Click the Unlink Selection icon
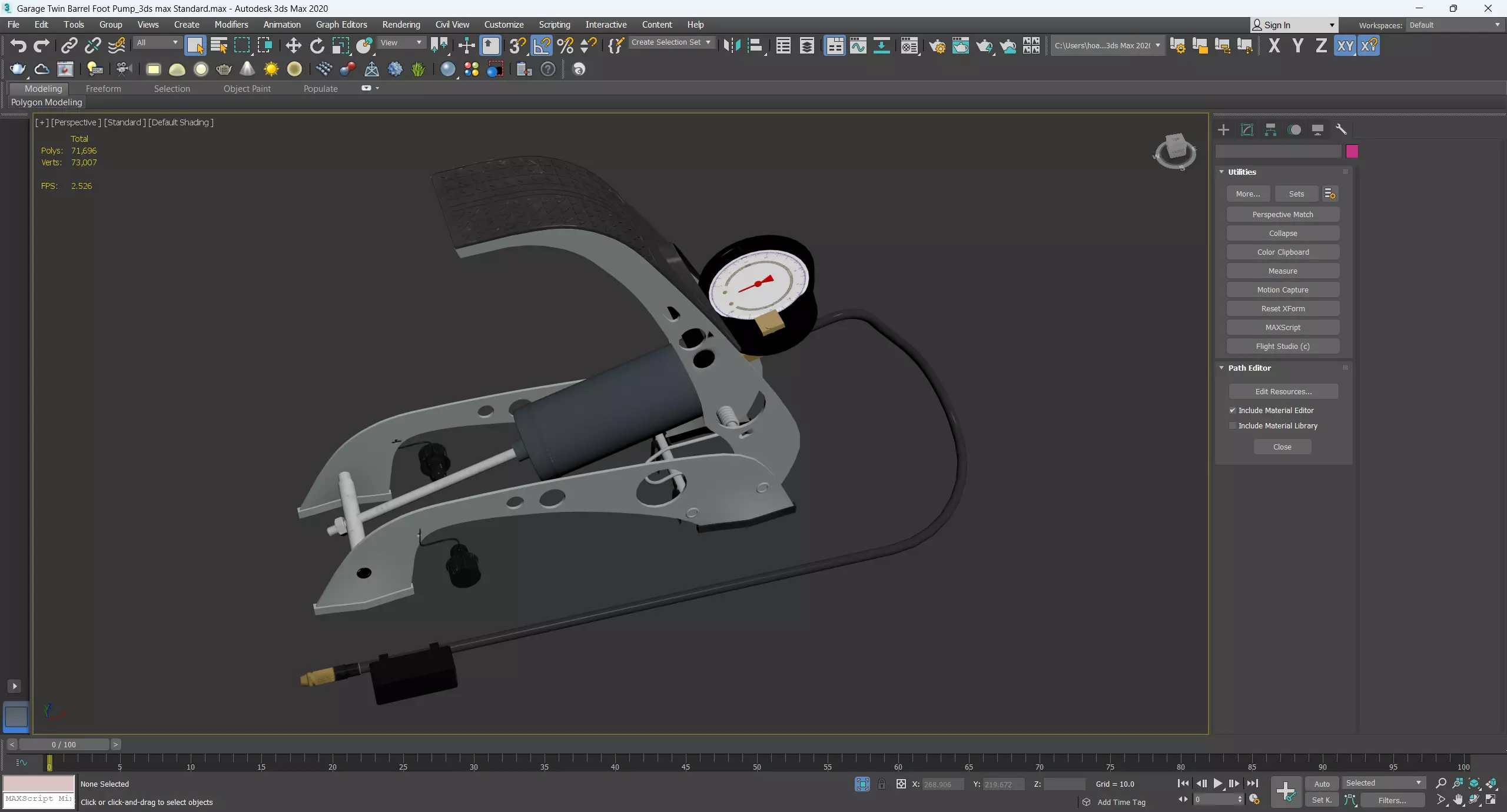 pyautogui.click(x=93, y=45)
